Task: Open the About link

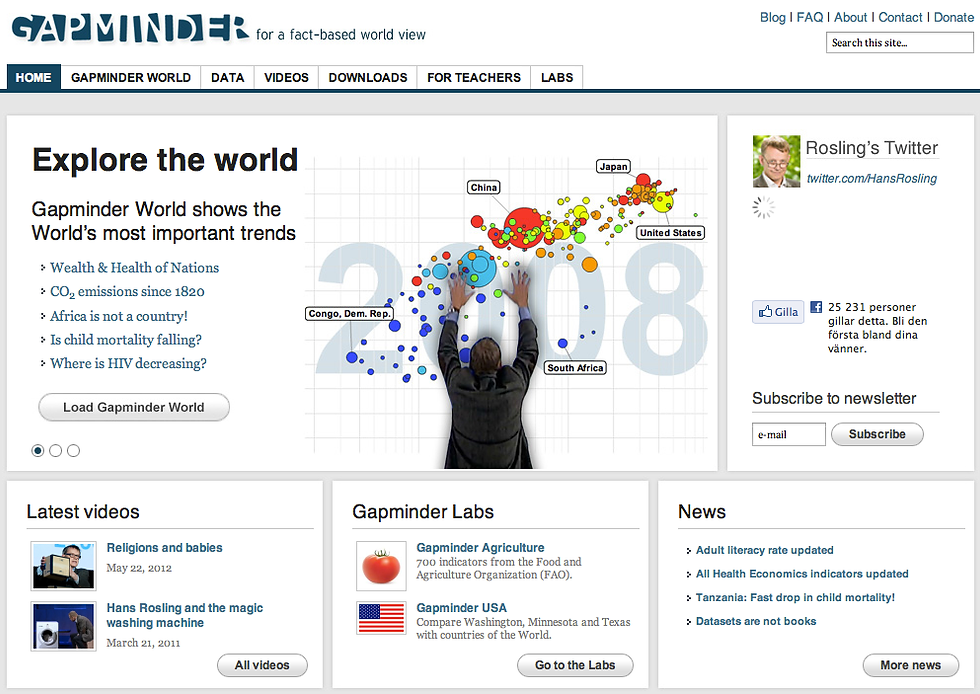Action: click(x=851, y=18)
